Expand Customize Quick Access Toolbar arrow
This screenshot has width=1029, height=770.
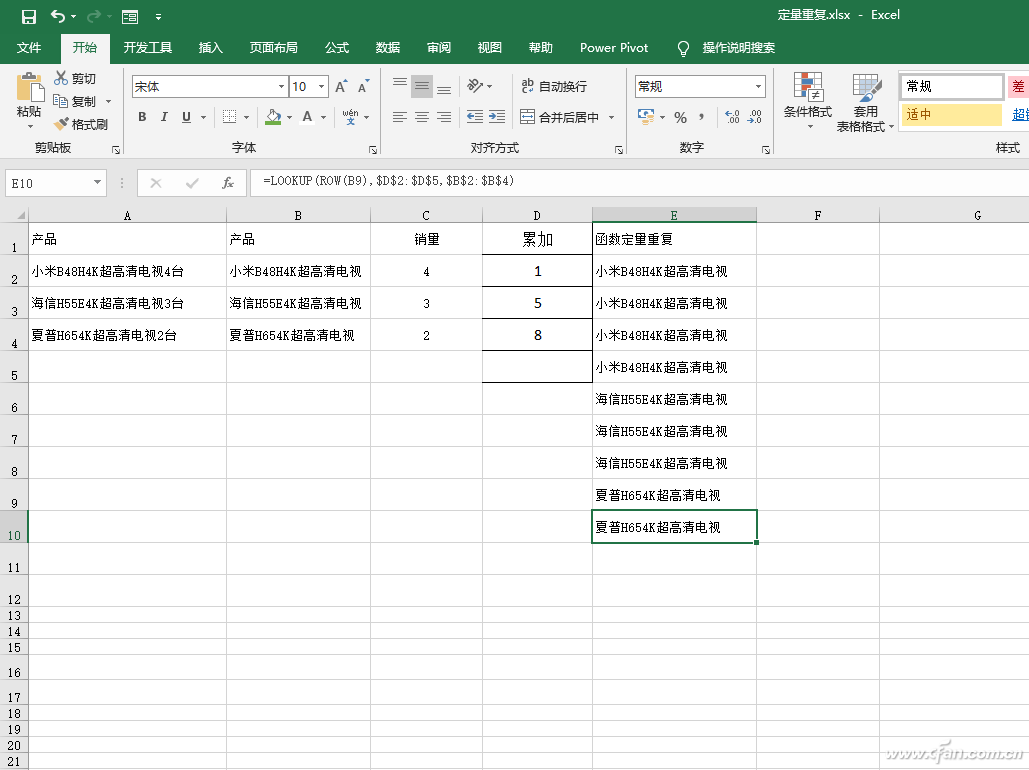tap(158, 16)
